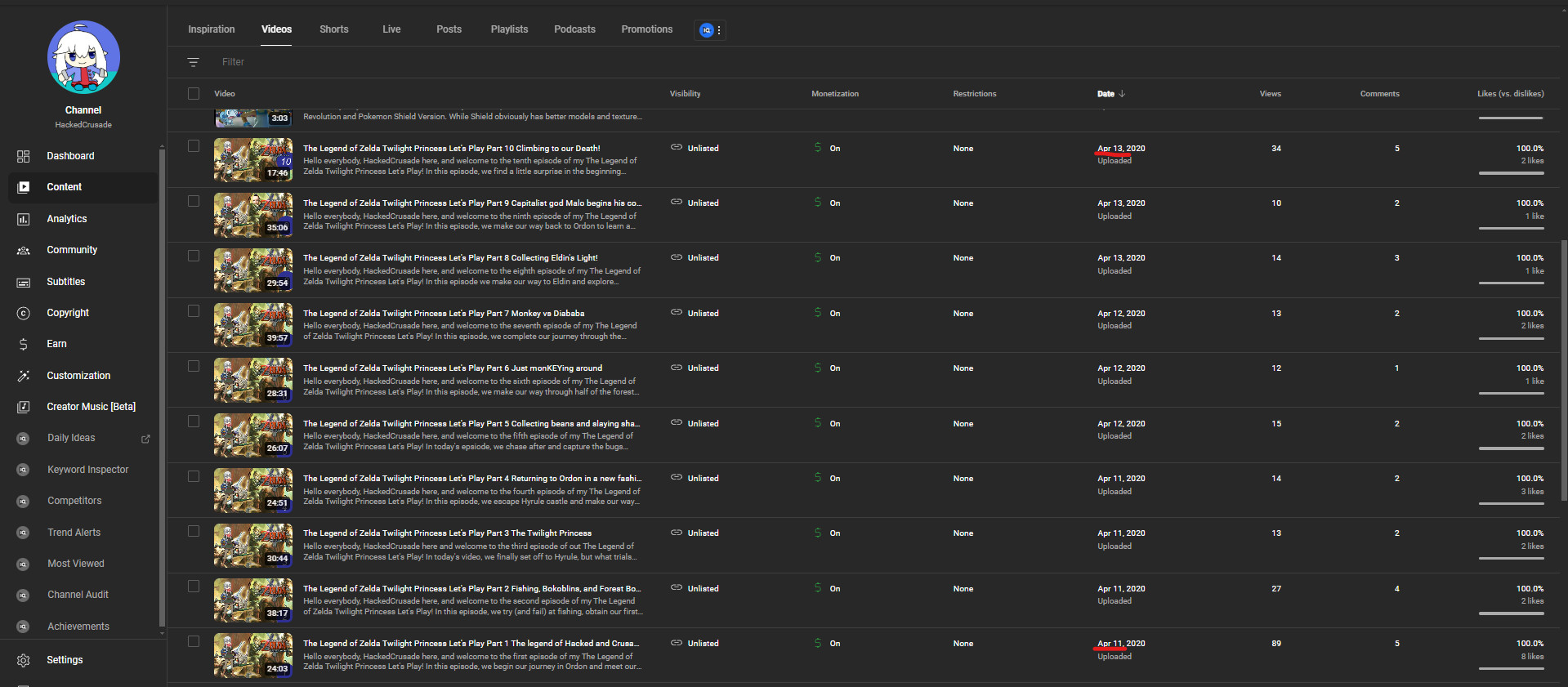Click the Customization magic wand icon
Viewport: 1568px width, 687px height.
pyautogui.click(x=24, y=376)
